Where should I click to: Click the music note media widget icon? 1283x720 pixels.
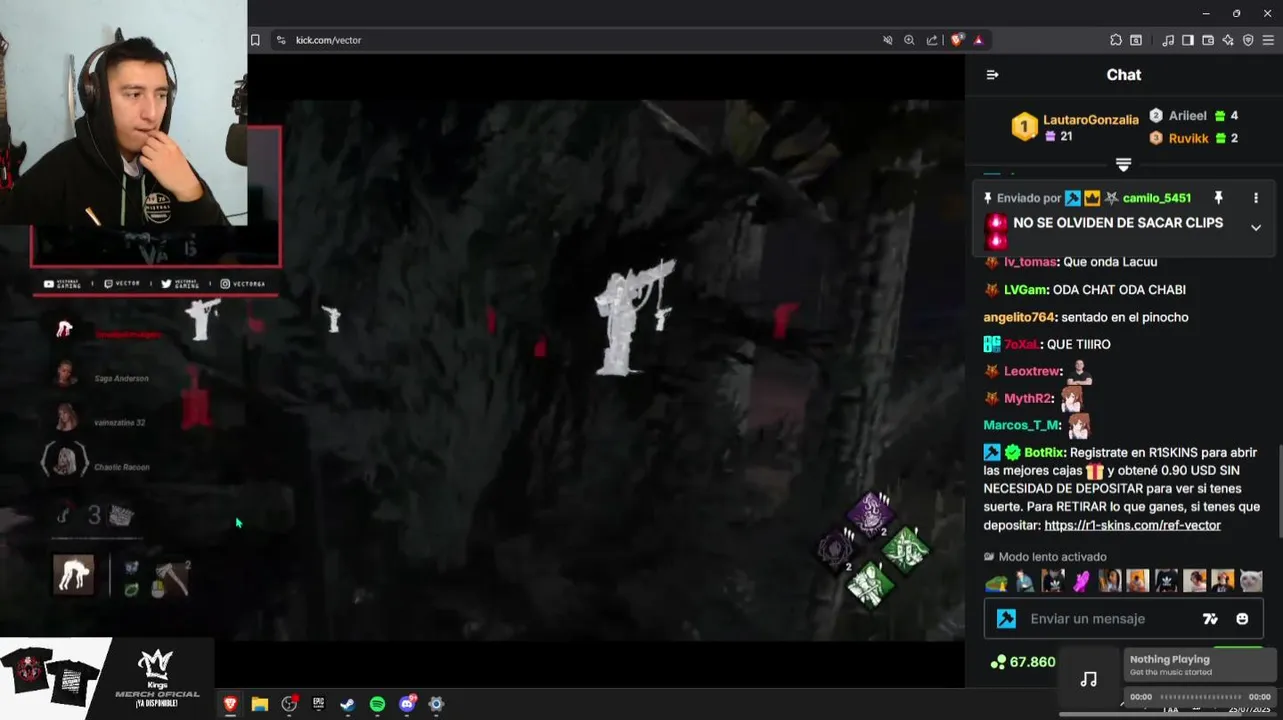pyautogui.click(x=1089, y=680)
